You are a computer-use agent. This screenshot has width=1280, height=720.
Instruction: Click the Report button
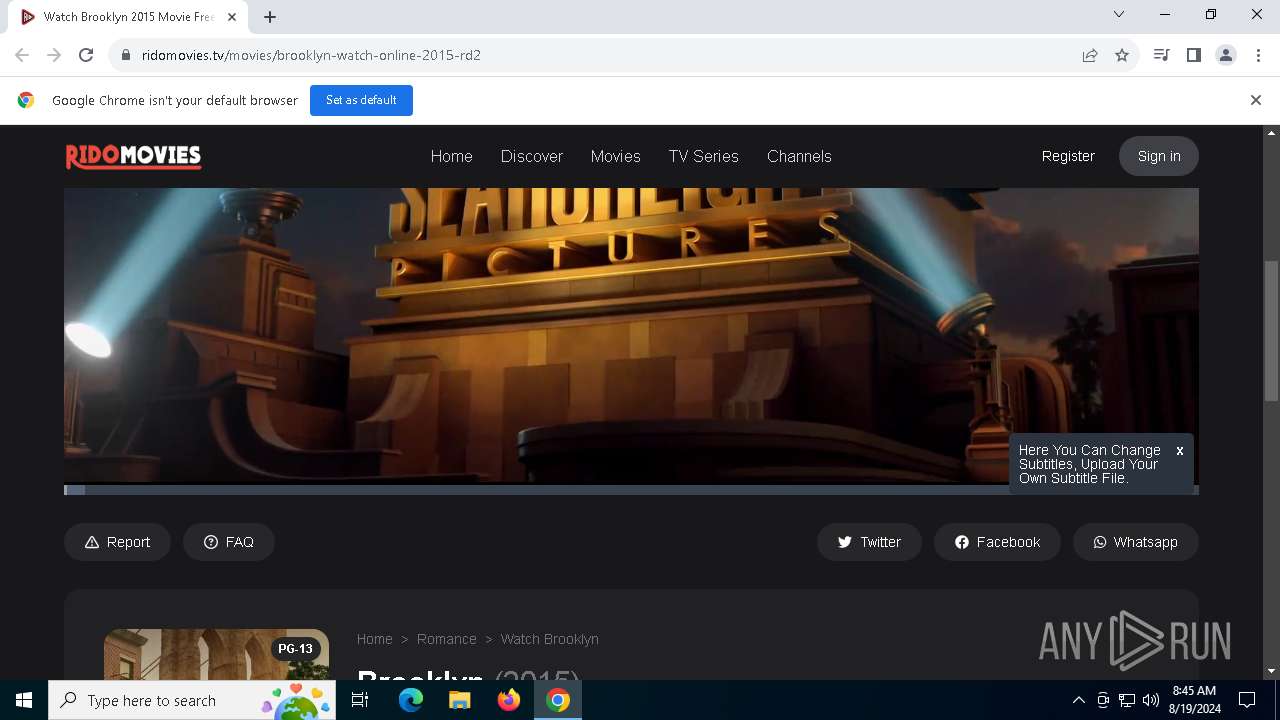117,542
